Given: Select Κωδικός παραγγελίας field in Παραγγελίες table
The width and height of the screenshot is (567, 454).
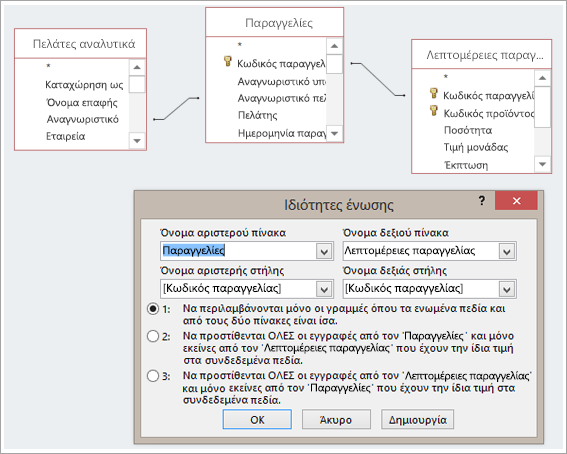Looking at the screenshot, I should click(281, 64).
